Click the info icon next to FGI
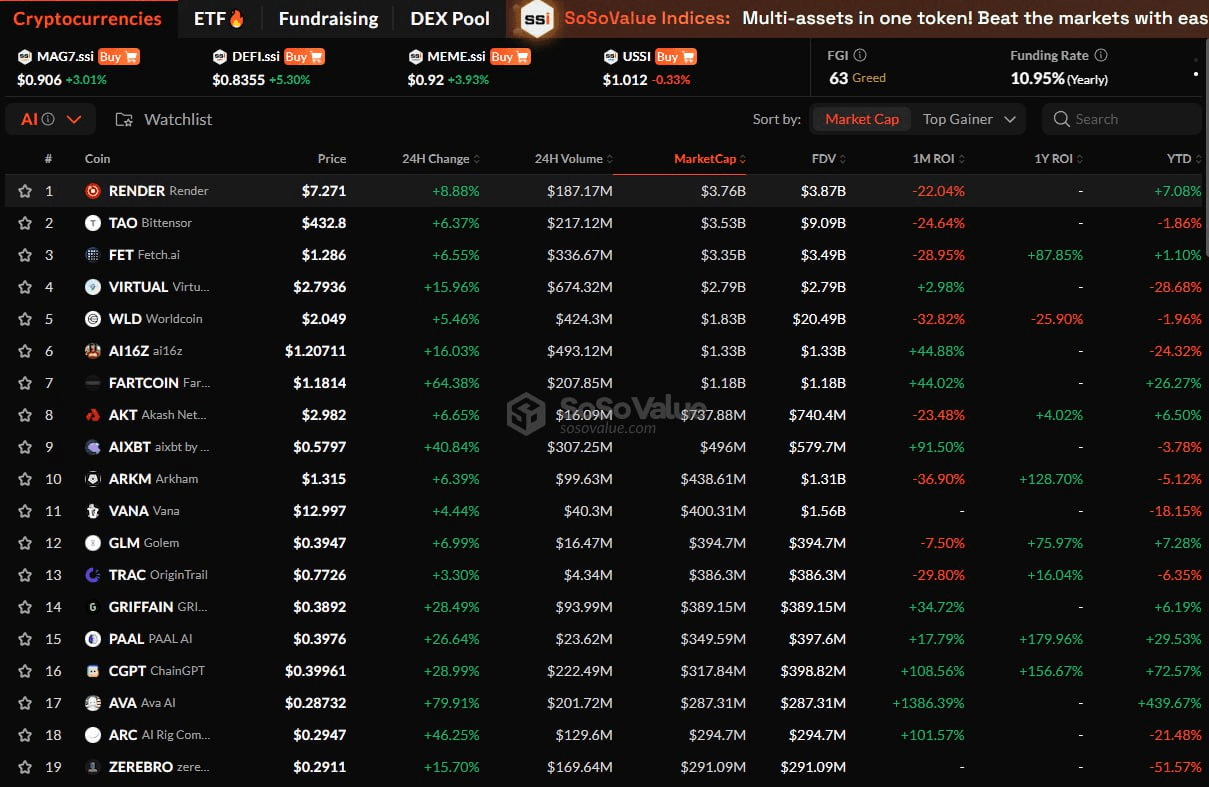Screen dimensions: 1209x787 pyautogui.click(x=860, y=56)
